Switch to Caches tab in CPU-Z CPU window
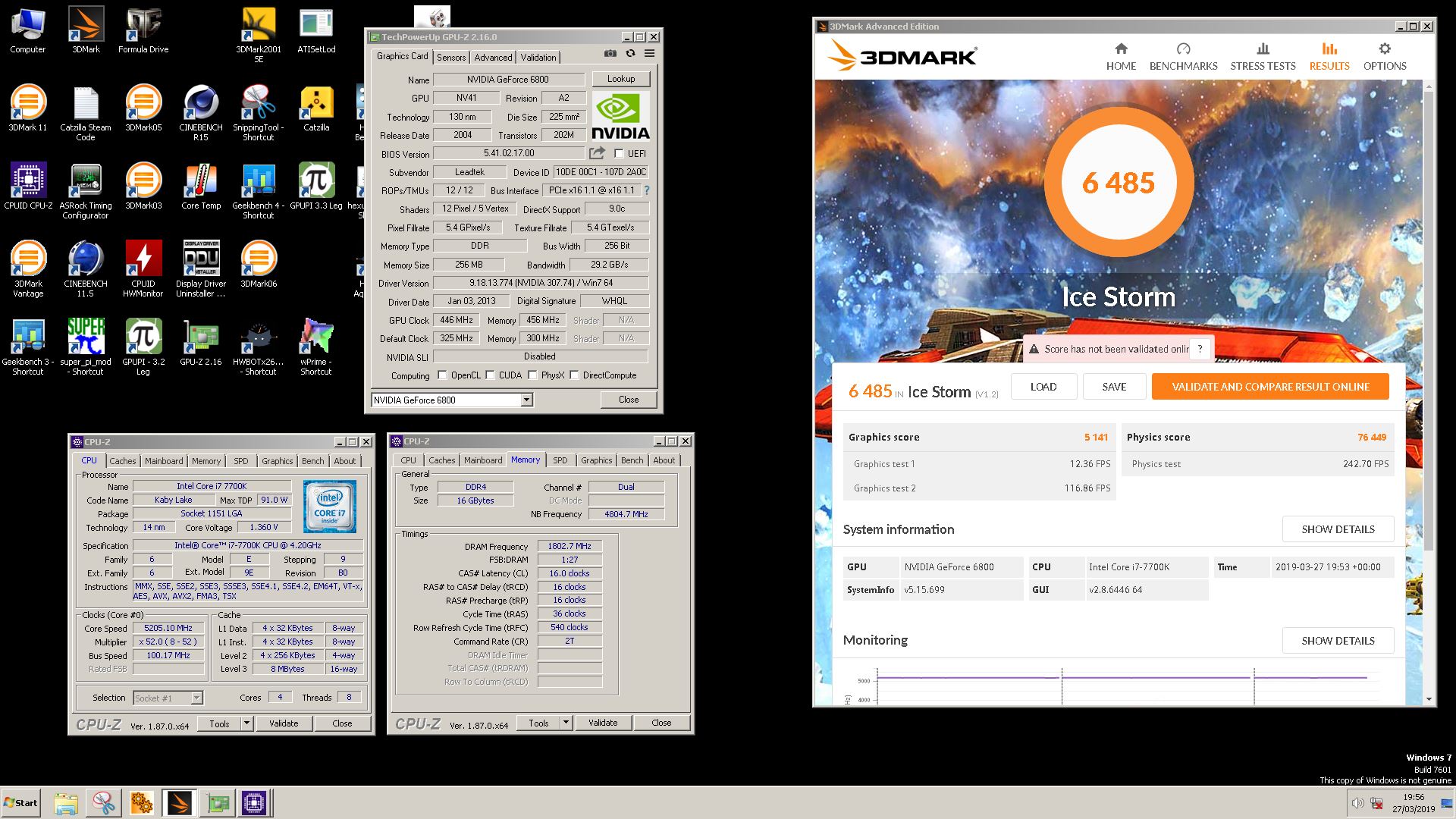 coord(122,461)
